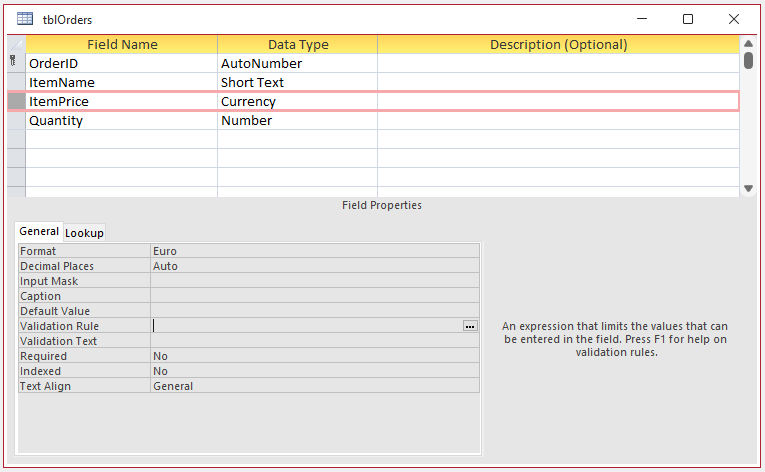
Task: Click the Description cell for Quantity
Action: (559, 121)
